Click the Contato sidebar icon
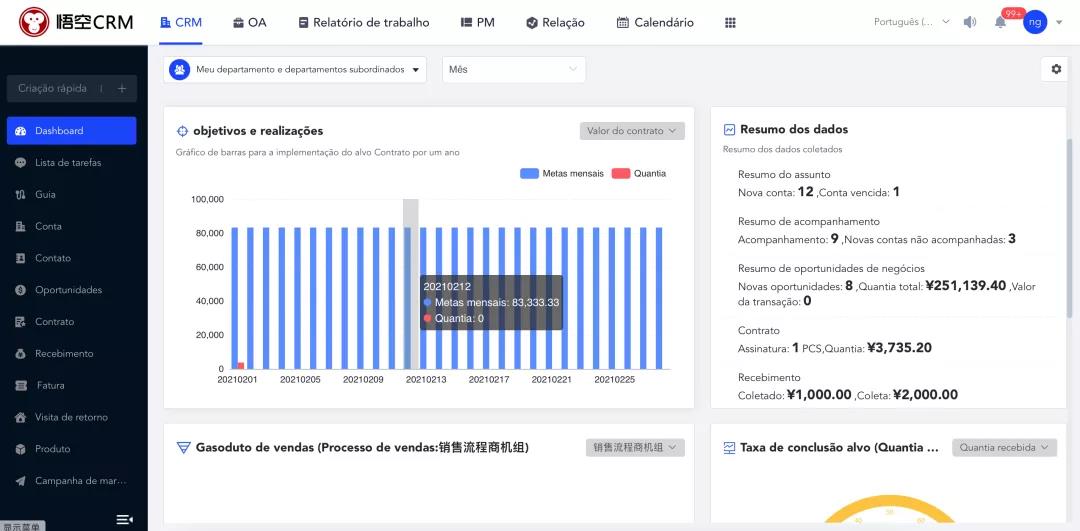Screen dimensions: 1080x531 tap(21, 258)
